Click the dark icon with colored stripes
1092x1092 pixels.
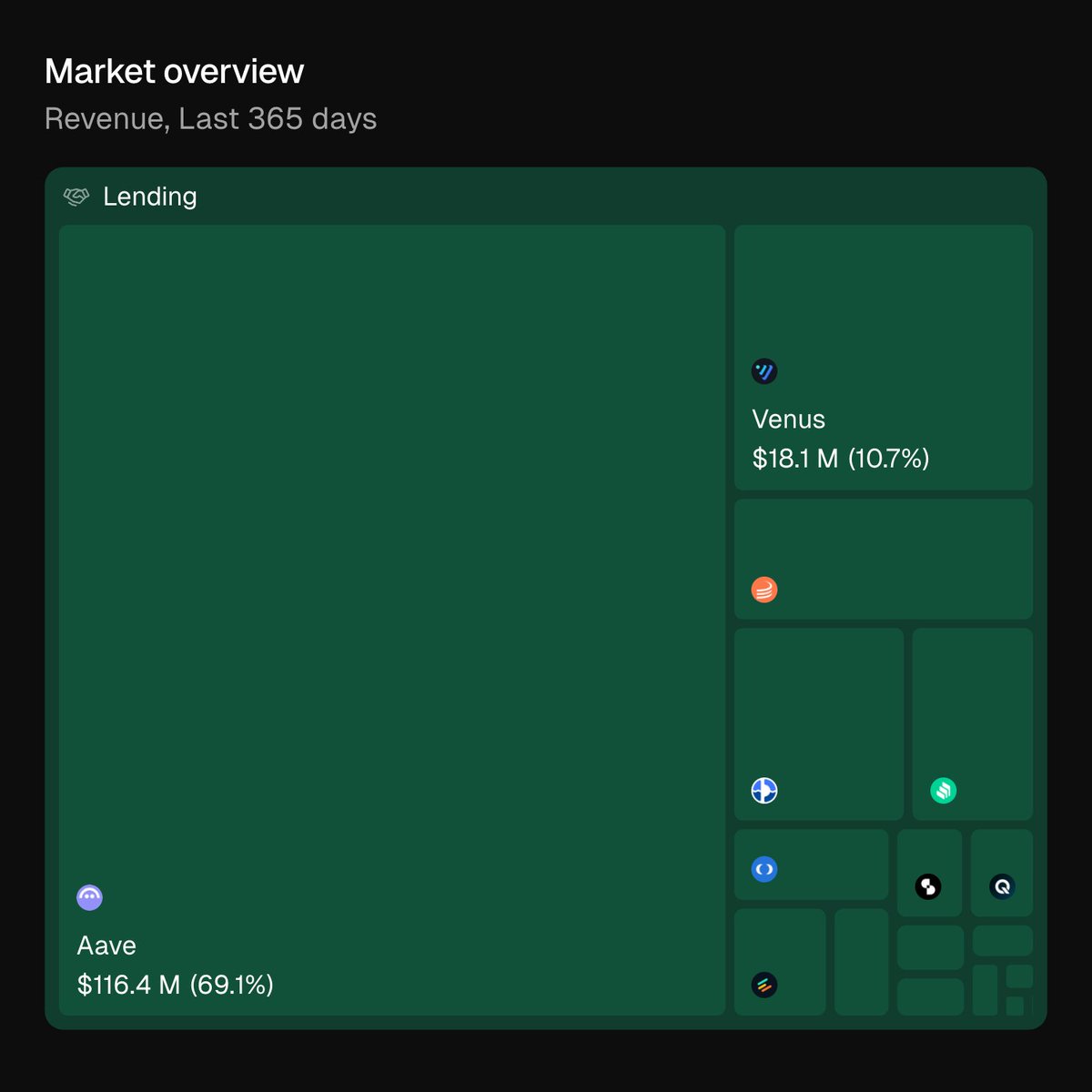tap(764, 985)
